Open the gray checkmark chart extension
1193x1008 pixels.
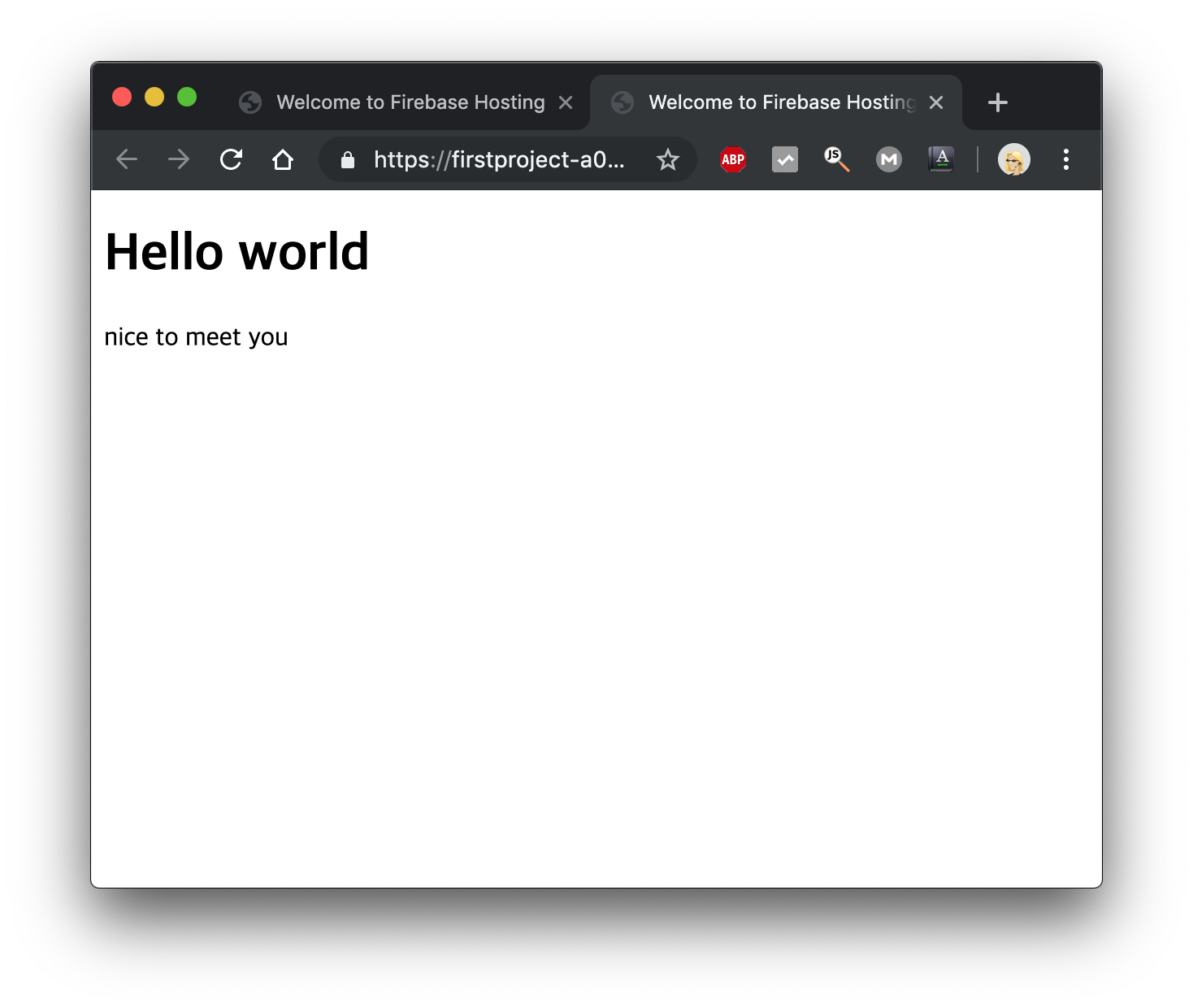(x=785, y=159)
